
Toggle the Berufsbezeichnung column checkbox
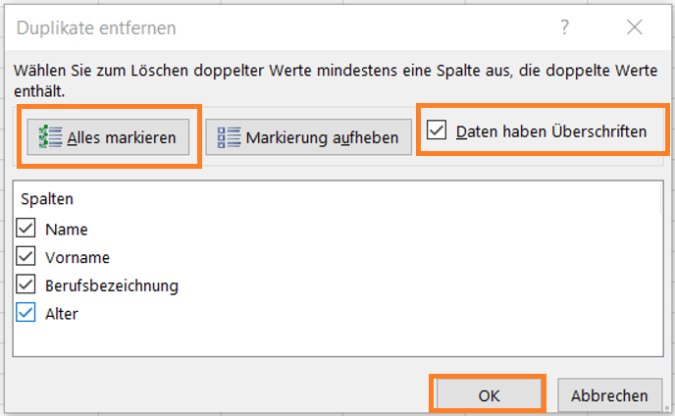pyautogui.click(x=26, y=285)
